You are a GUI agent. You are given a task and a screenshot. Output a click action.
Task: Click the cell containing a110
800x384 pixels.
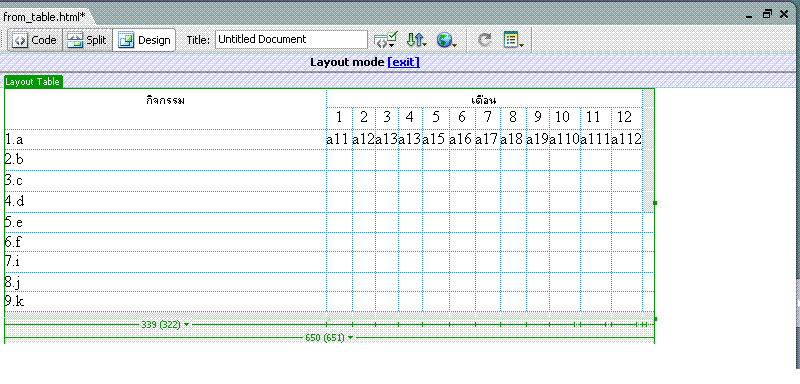coord(565,139)
